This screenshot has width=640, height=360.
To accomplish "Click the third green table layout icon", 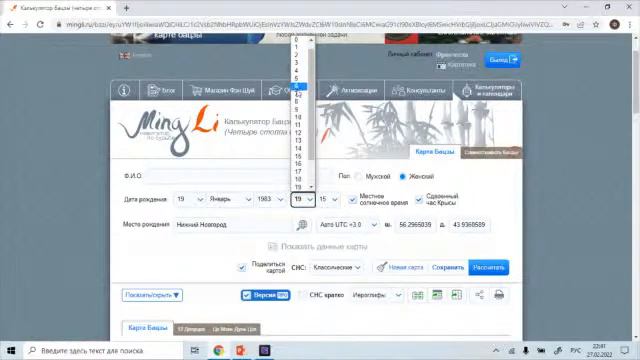I will click(457, 294).
